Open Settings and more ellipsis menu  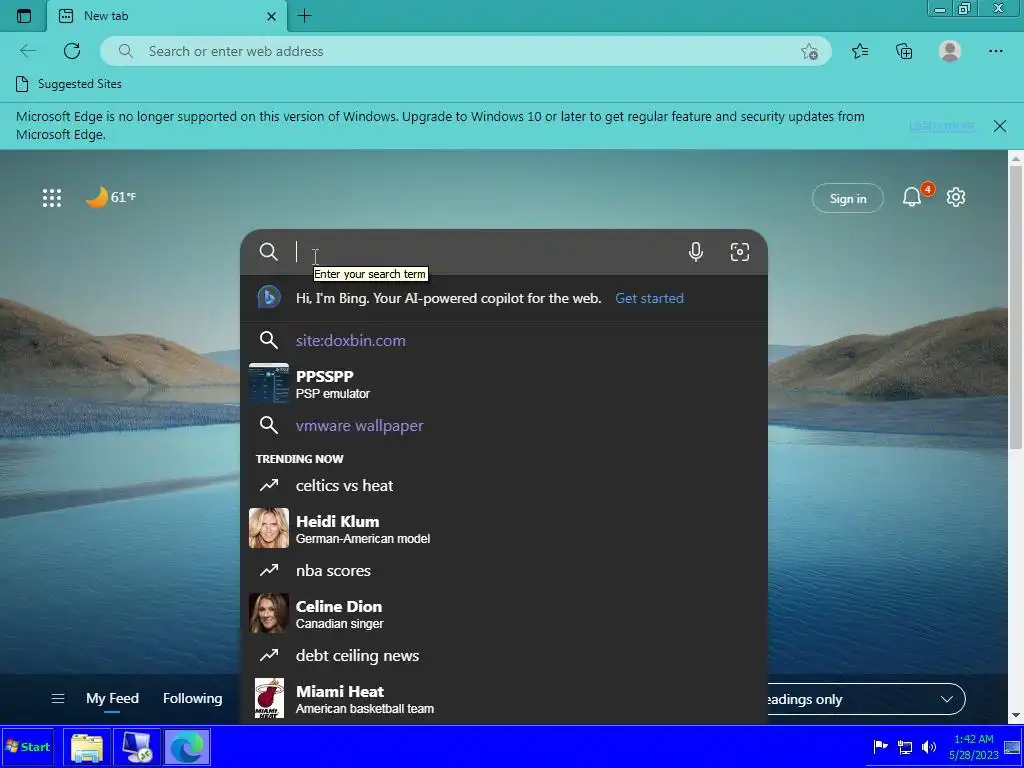click(x=995, y=51)
